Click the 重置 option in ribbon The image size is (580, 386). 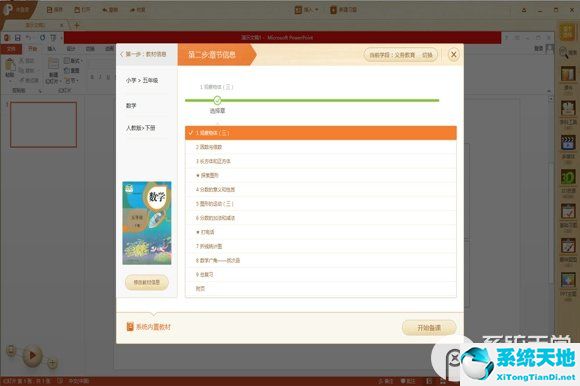point(72,70)
